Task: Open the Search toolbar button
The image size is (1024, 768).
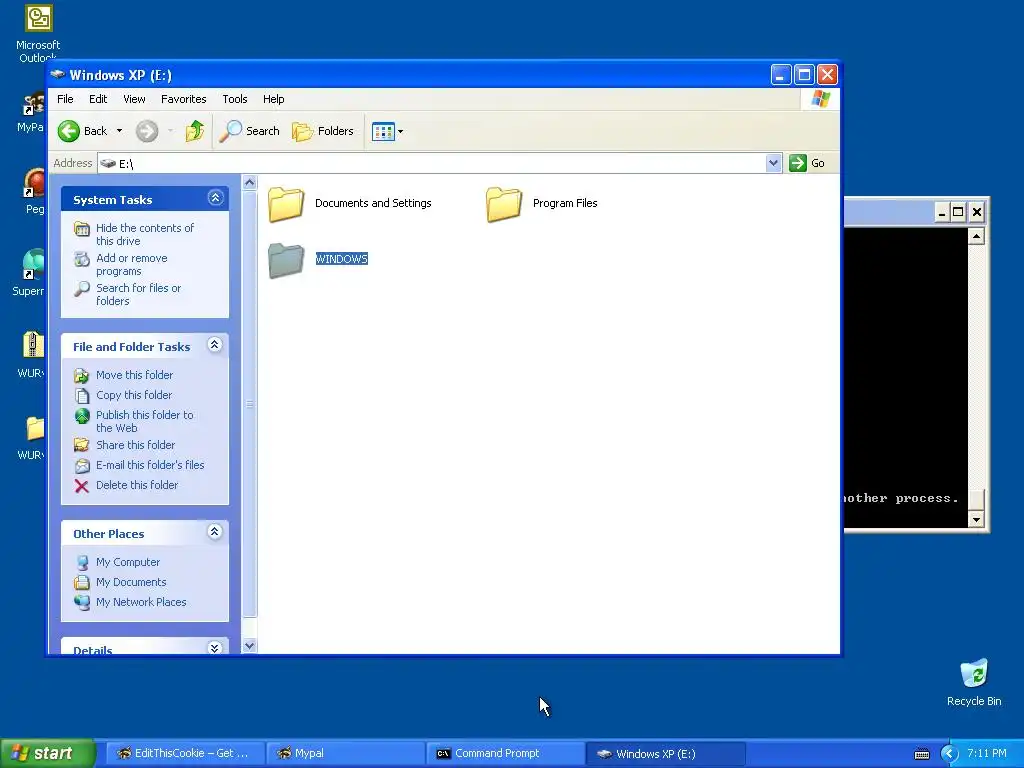Action: coord(249,131)
